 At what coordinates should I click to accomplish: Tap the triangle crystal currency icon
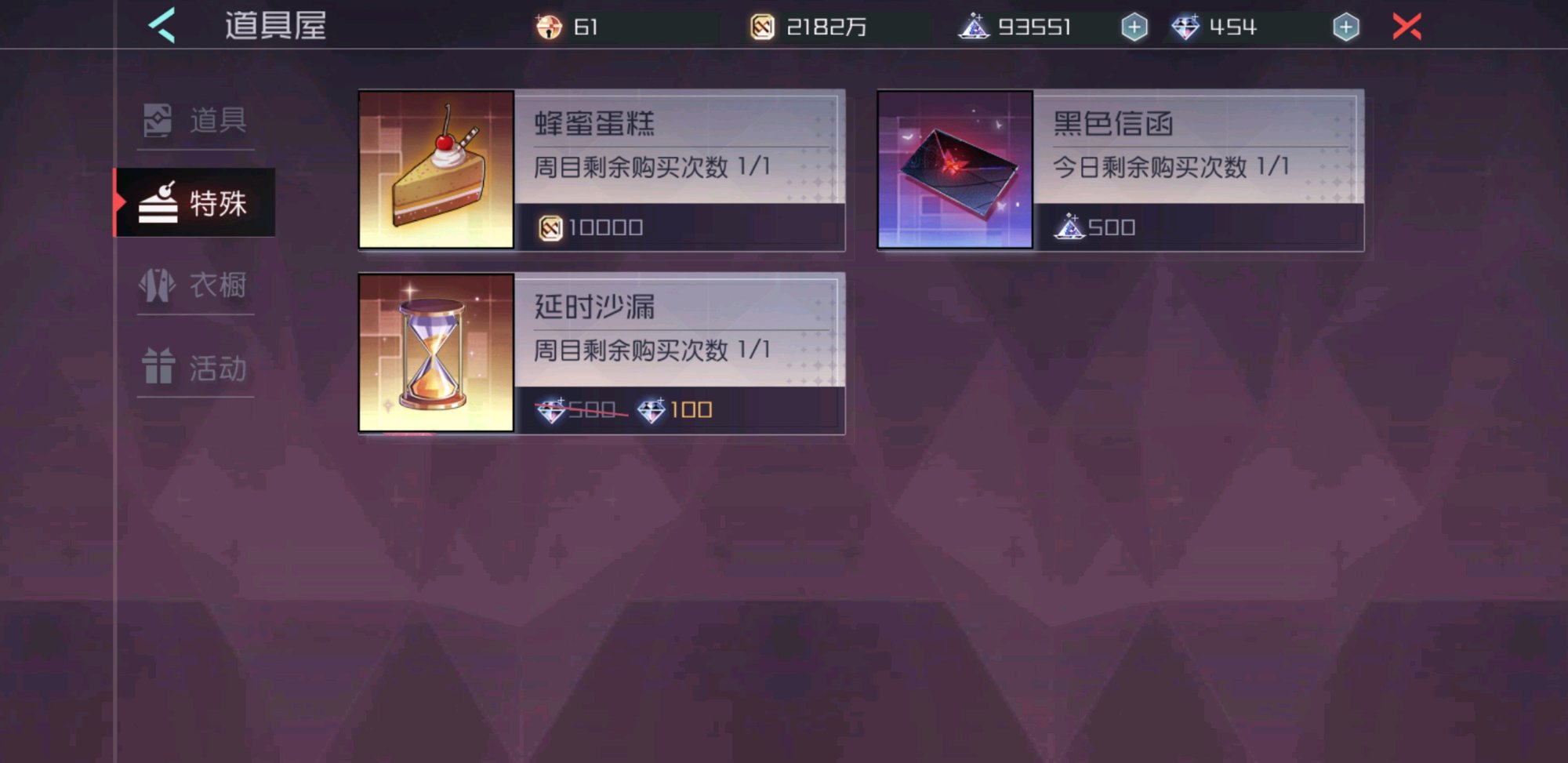[x=975, y=27]
